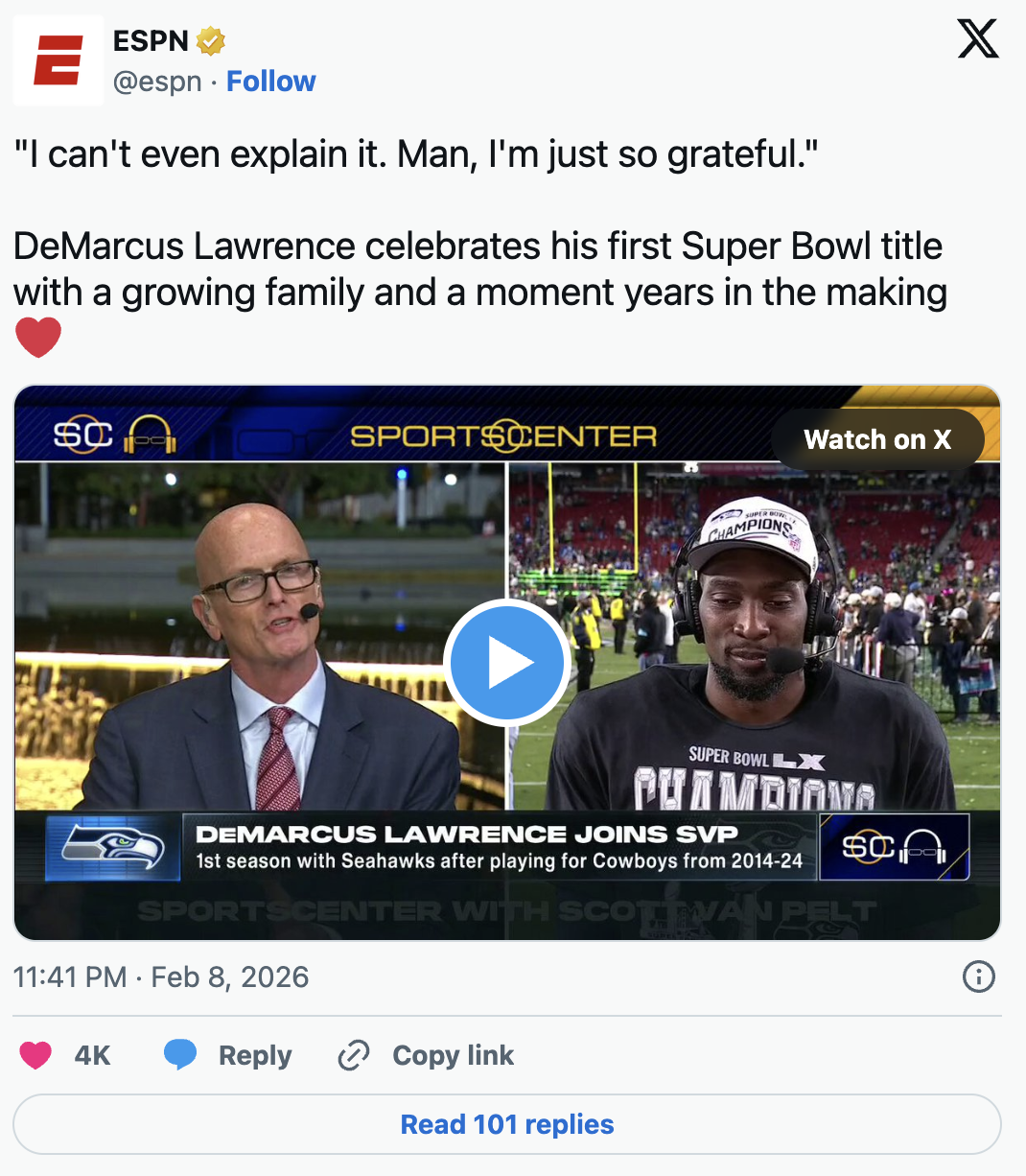This screenshot has height=1176, width=1026.
Task: Click the @espn handle
Action: click(157, 82)
